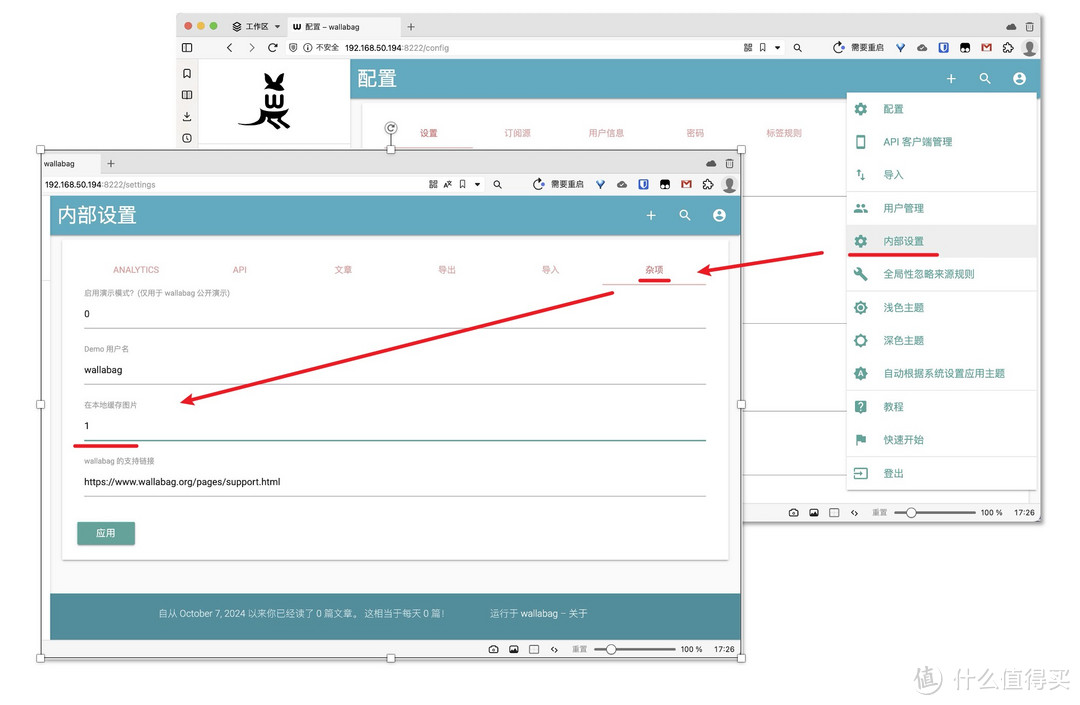Open 内部设置 in the user menu
This screenshot has height=705, width=1080.
click(903, 241)
